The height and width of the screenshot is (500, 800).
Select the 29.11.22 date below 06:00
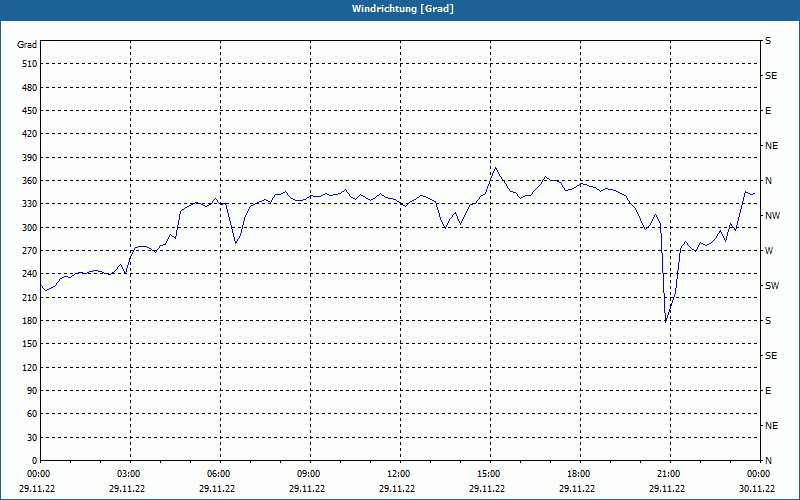pyautogui.click(x=217, y=489)
